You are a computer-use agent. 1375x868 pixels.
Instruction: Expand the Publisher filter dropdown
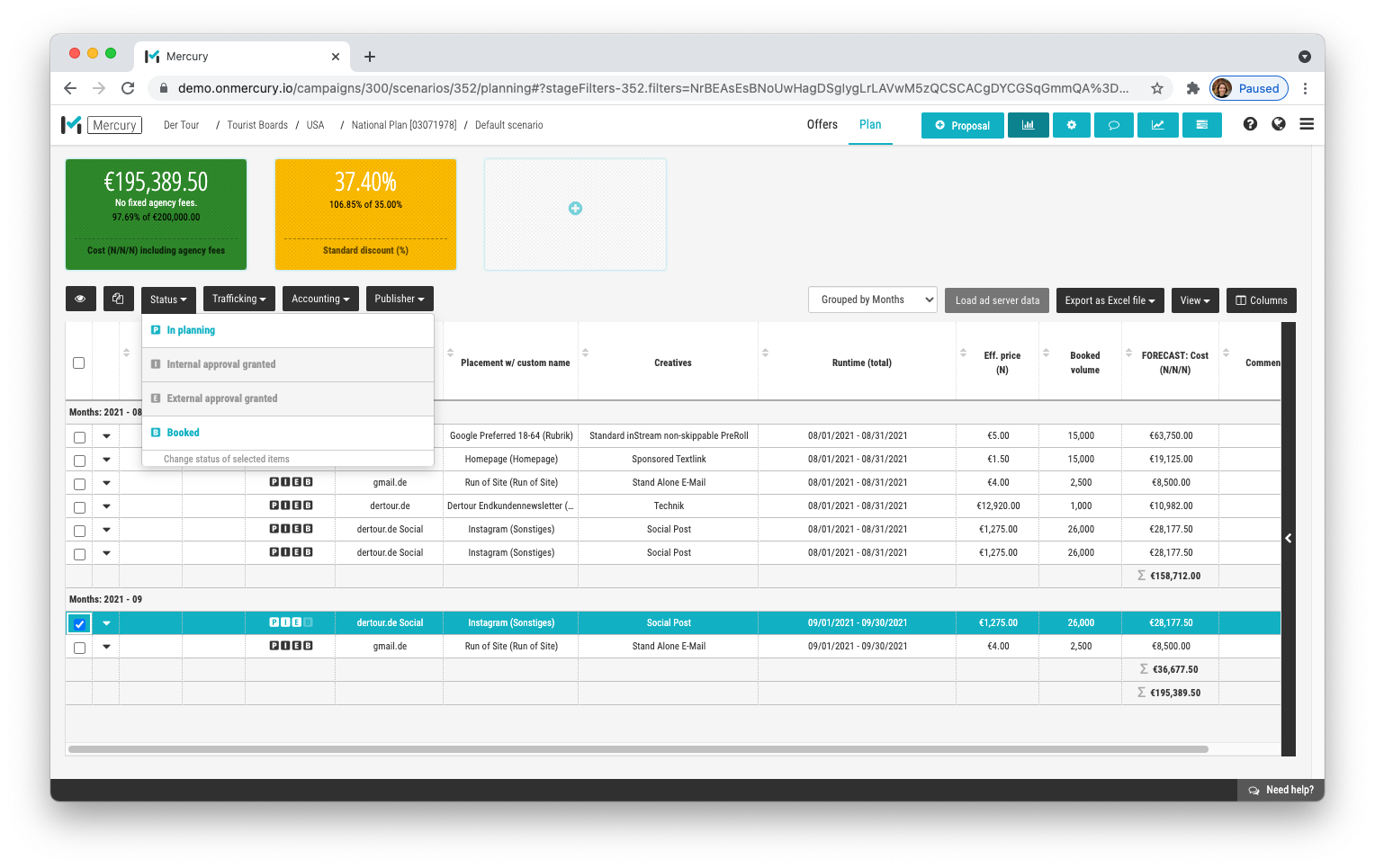(x=400, y=298)
